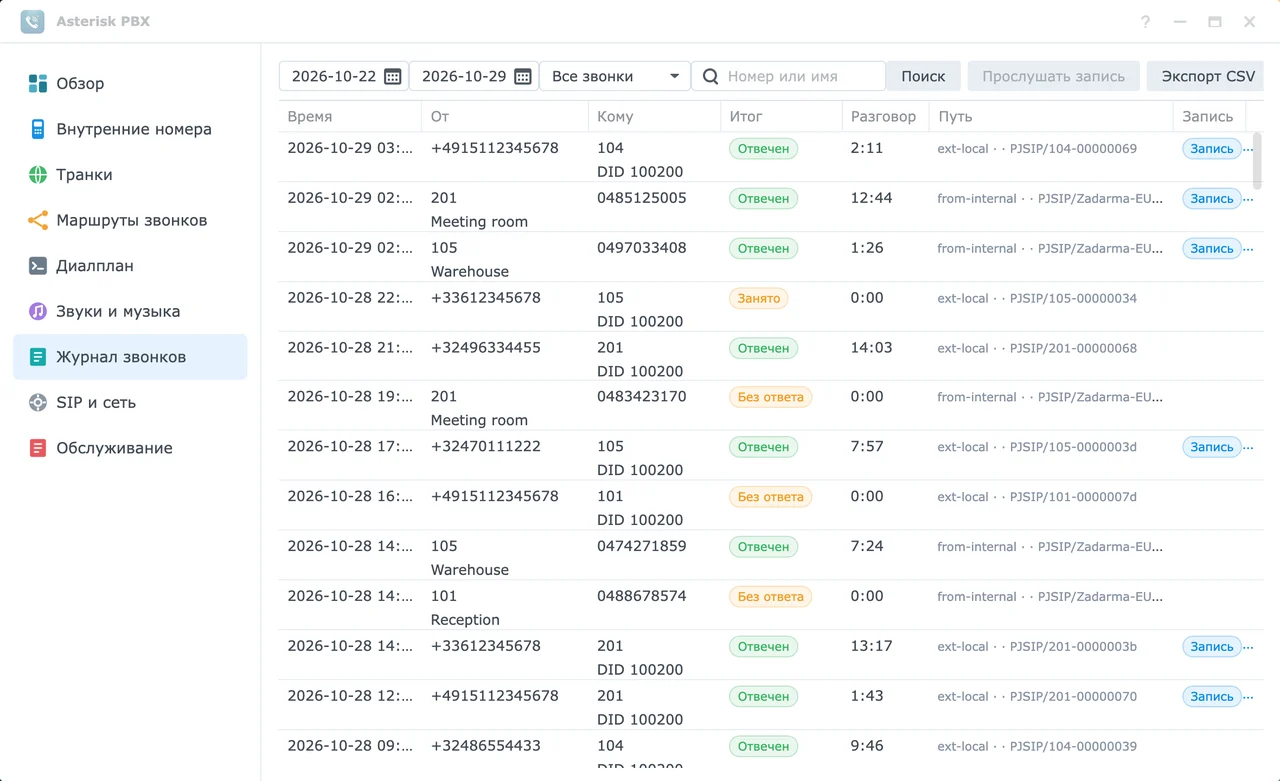This screenshot has height=781, width=1280.
Task: Click the call log vertical scrollbar
Action: pos(1257,160)
